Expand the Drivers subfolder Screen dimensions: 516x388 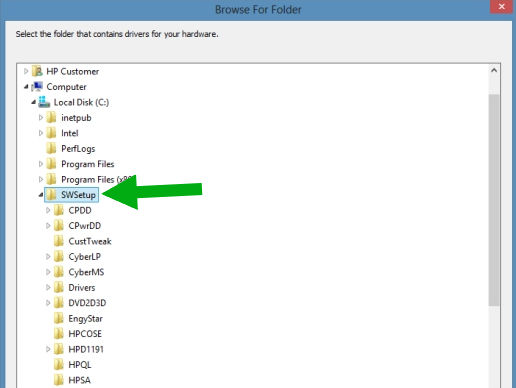click(x=48, y=287)
